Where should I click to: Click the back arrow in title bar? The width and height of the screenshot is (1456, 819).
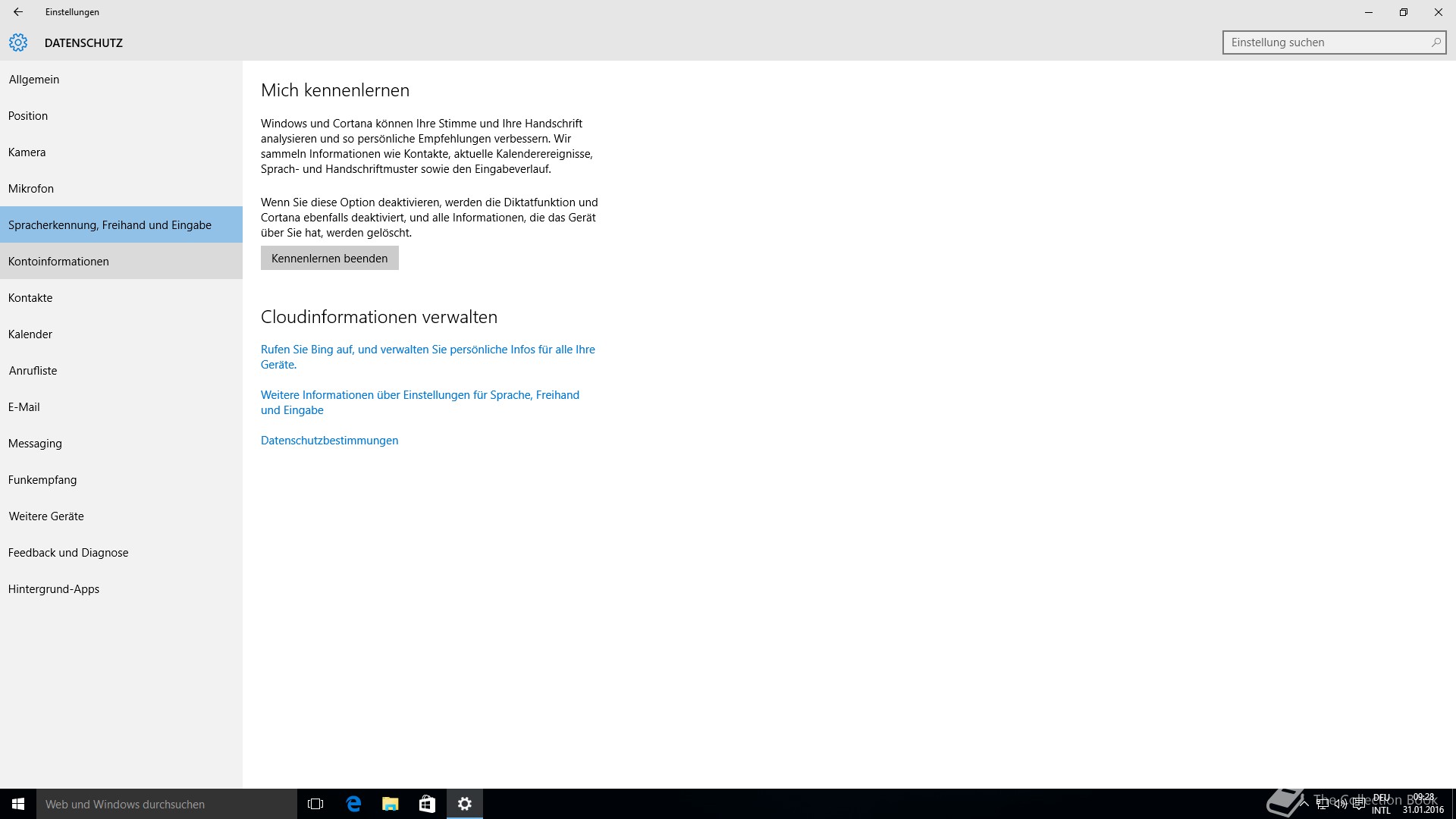click(x=18, y=12)
